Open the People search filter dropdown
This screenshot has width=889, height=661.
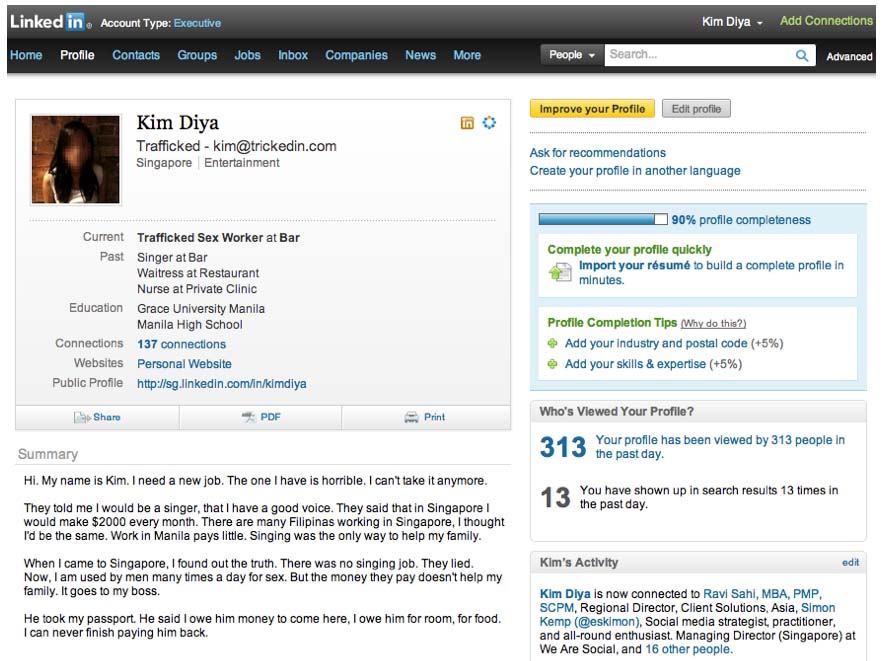572,55
